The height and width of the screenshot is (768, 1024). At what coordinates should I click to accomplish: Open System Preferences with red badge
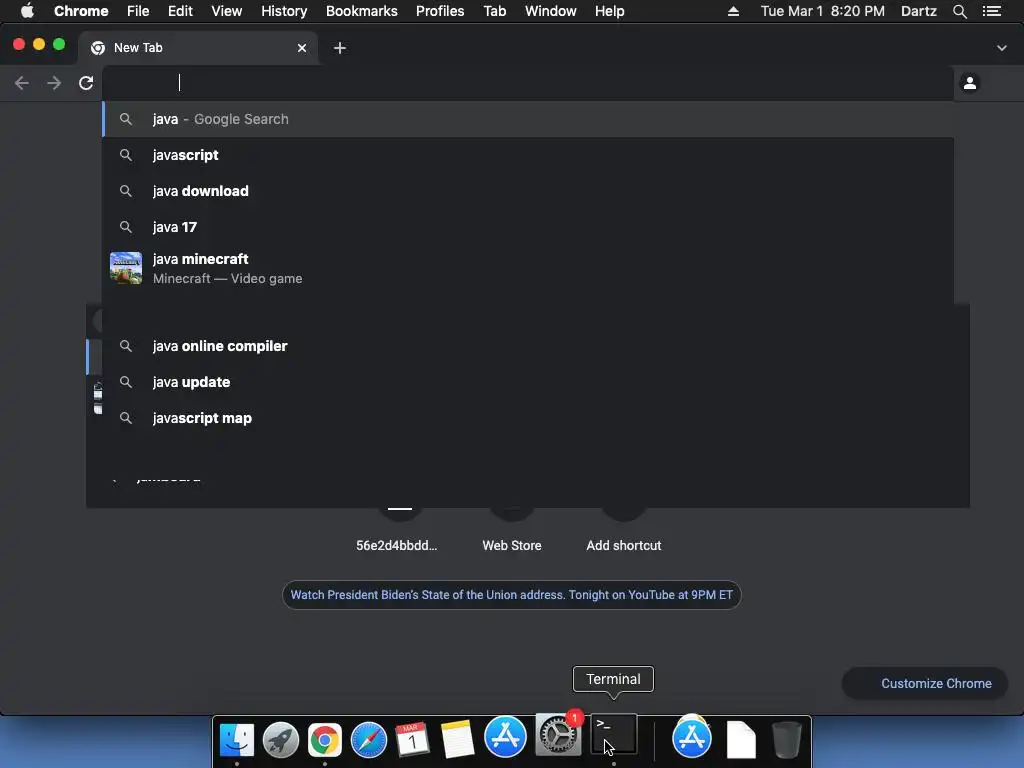pos(558,735)
